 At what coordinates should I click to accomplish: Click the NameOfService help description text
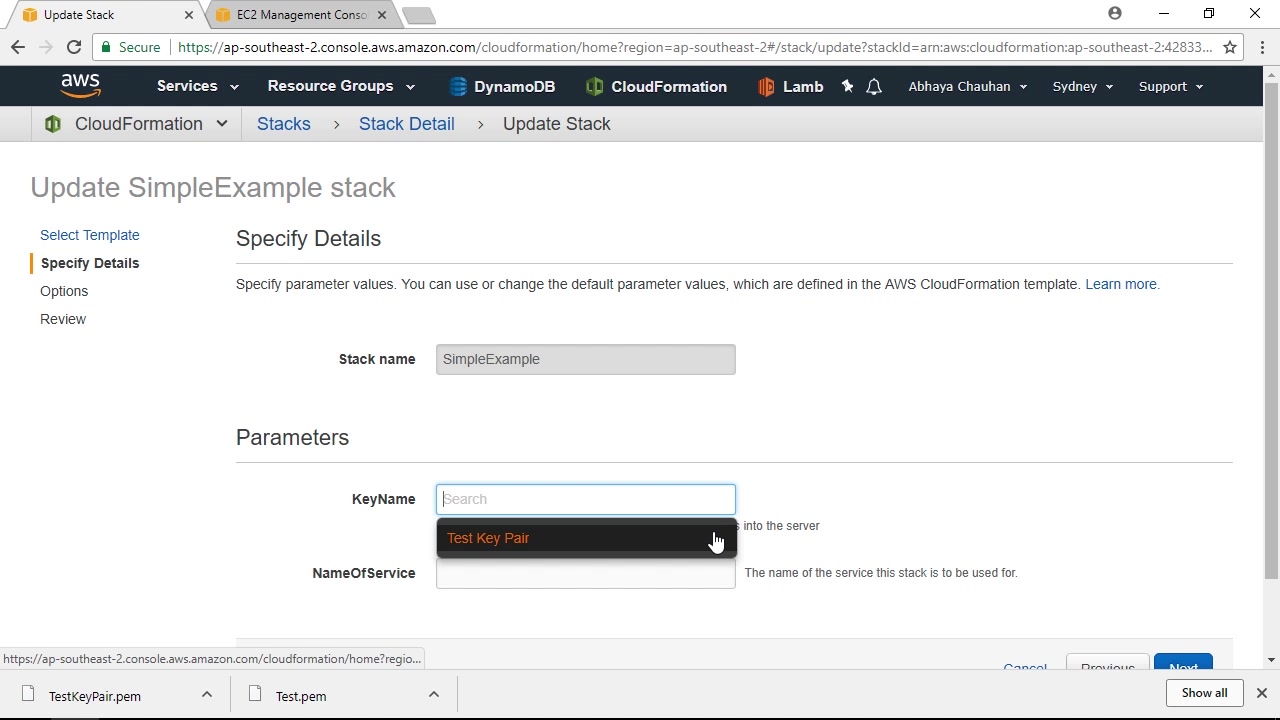[x=881, y=573]
